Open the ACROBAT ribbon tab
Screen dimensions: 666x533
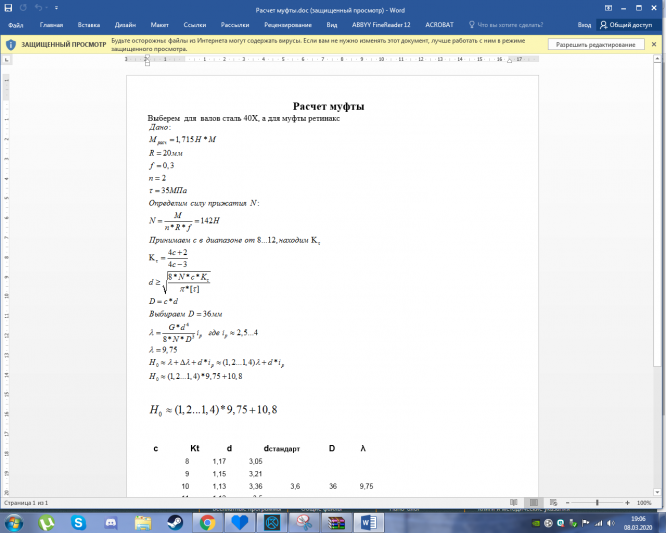440,25
